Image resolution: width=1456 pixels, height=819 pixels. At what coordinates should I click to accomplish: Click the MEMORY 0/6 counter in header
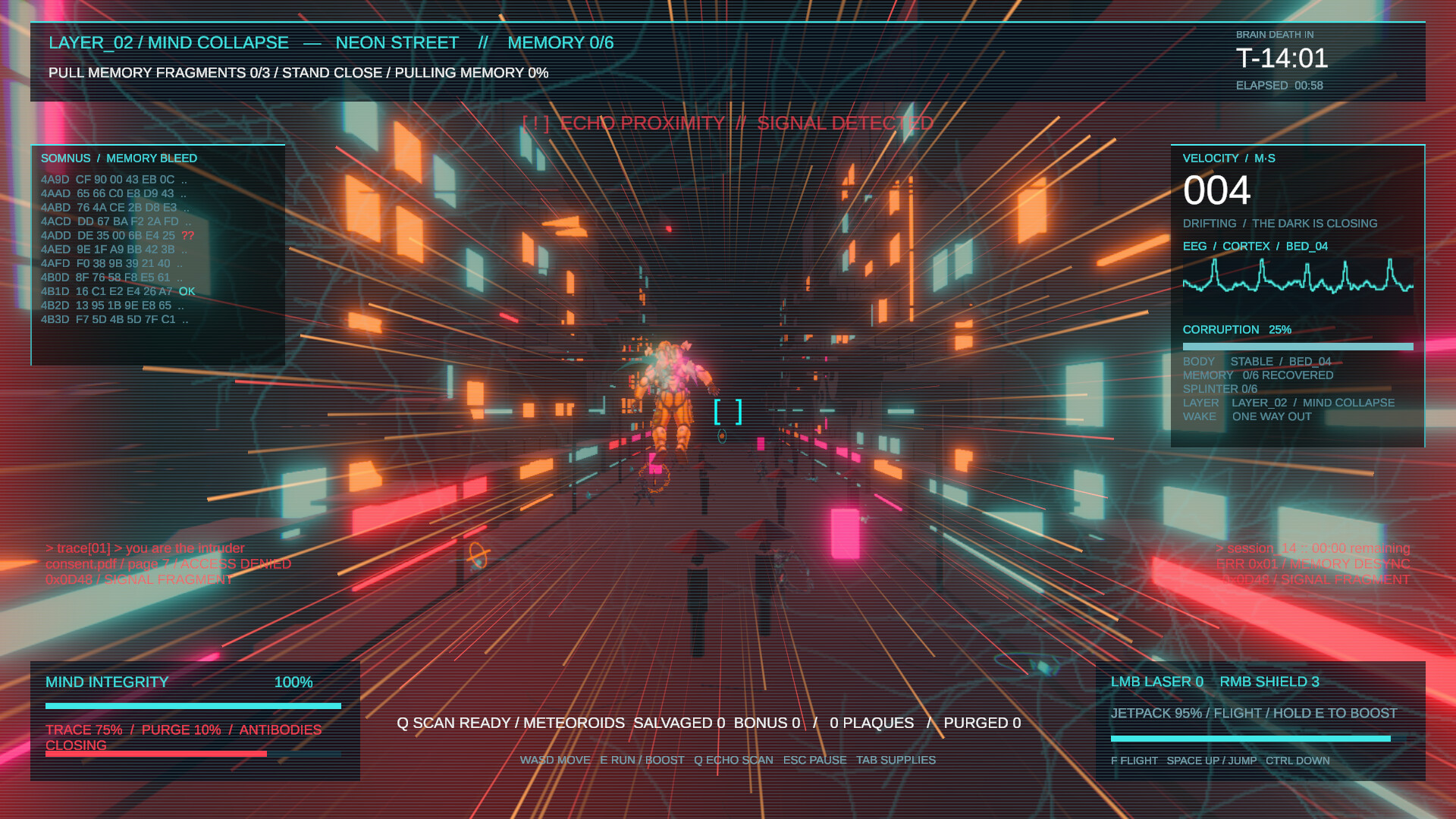coord(560,43)
